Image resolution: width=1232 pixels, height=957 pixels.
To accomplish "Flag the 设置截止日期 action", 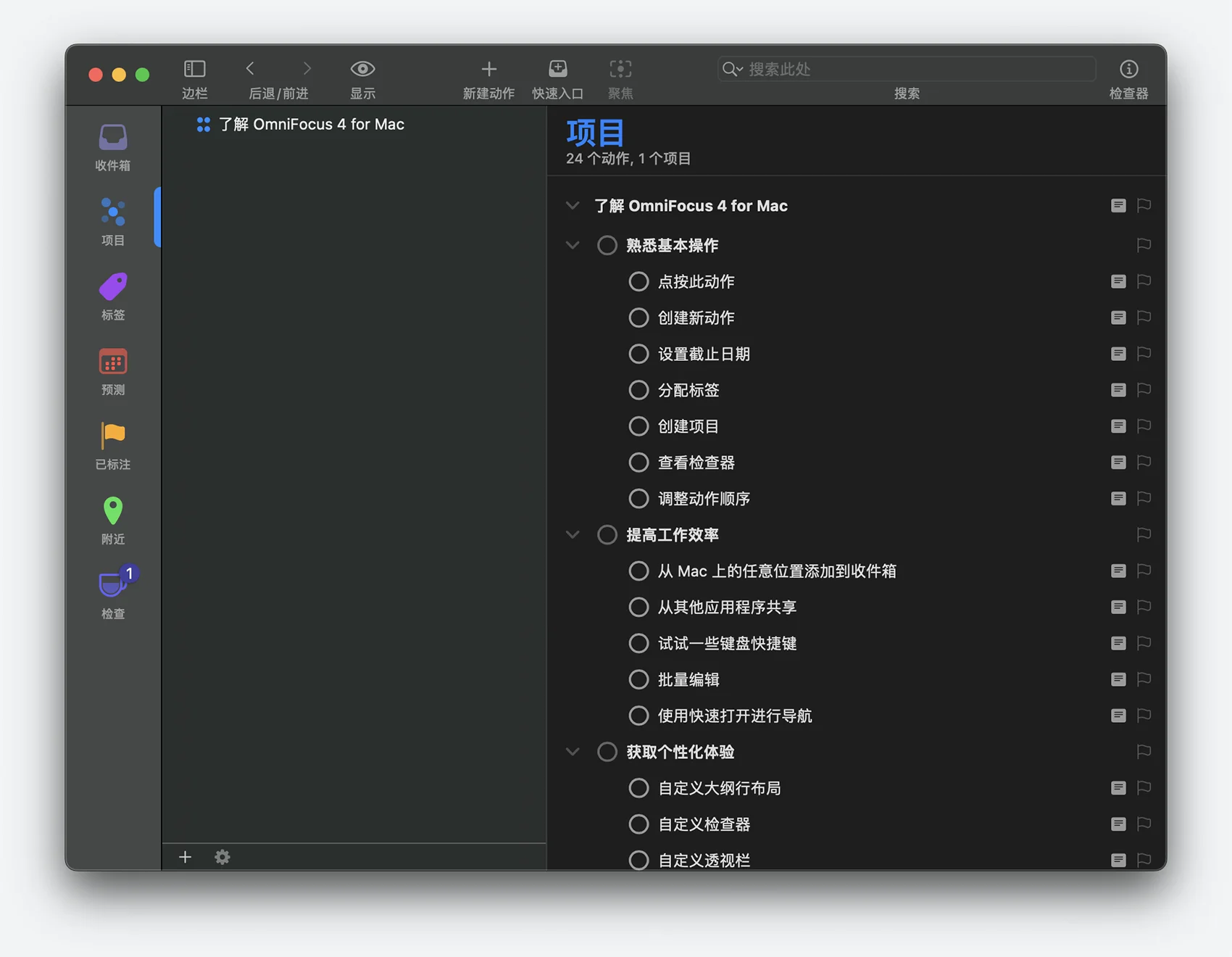I will (x=1144, y=354).
